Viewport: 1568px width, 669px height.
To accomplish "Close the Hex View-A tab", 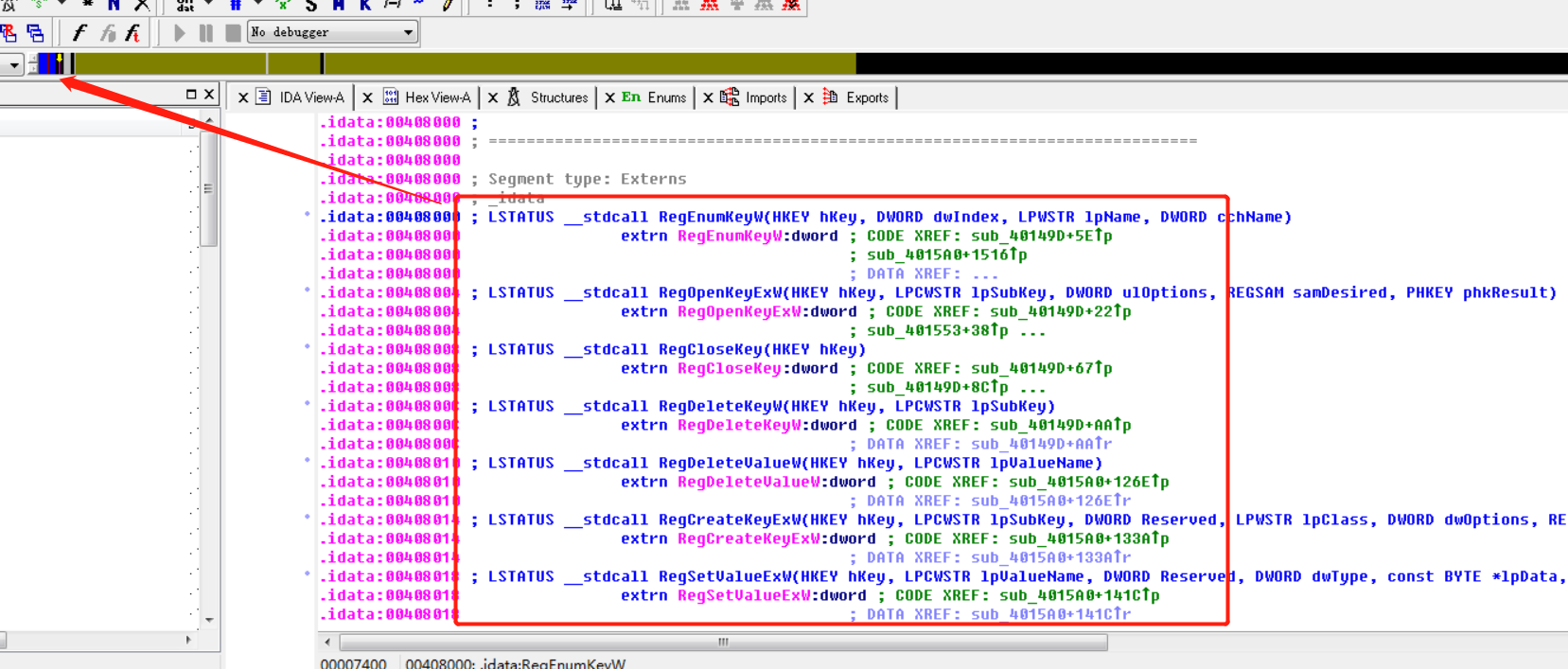I will 367,97.
